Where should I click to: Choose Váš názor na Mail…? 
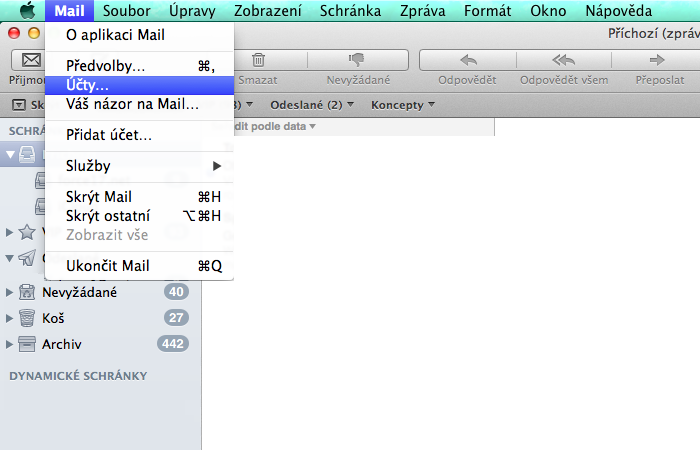click(139, 104)
